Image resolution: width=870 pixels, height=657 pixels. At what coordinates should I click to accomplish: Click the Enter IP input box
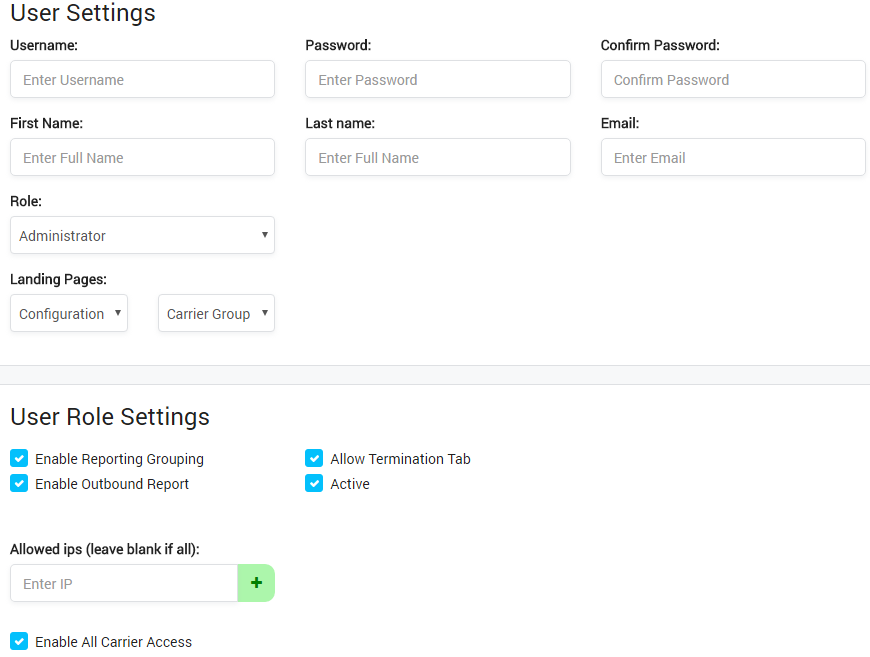click(x=123, y=581)
